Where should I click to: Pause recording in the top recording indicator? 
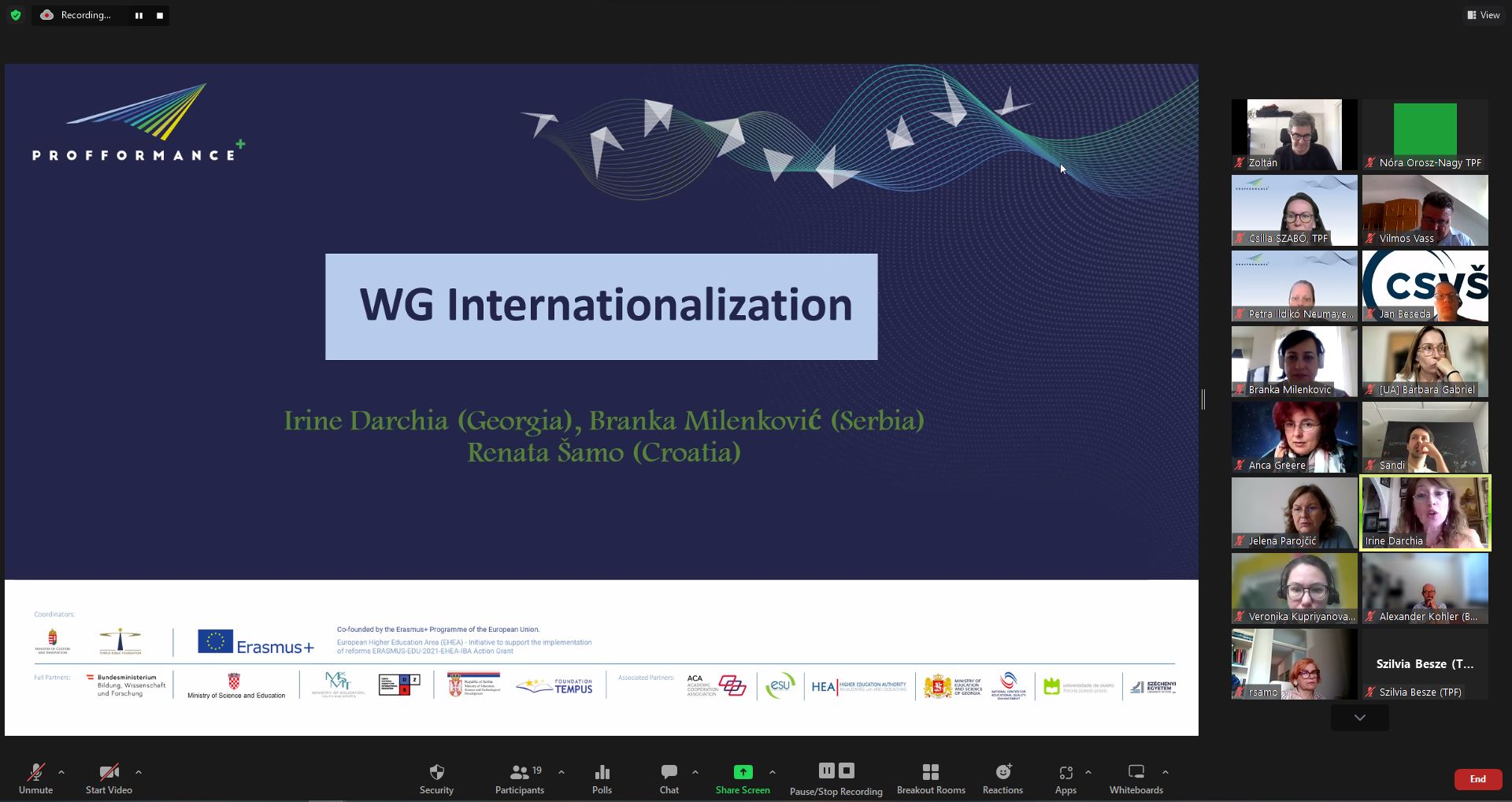click(139, 16)
